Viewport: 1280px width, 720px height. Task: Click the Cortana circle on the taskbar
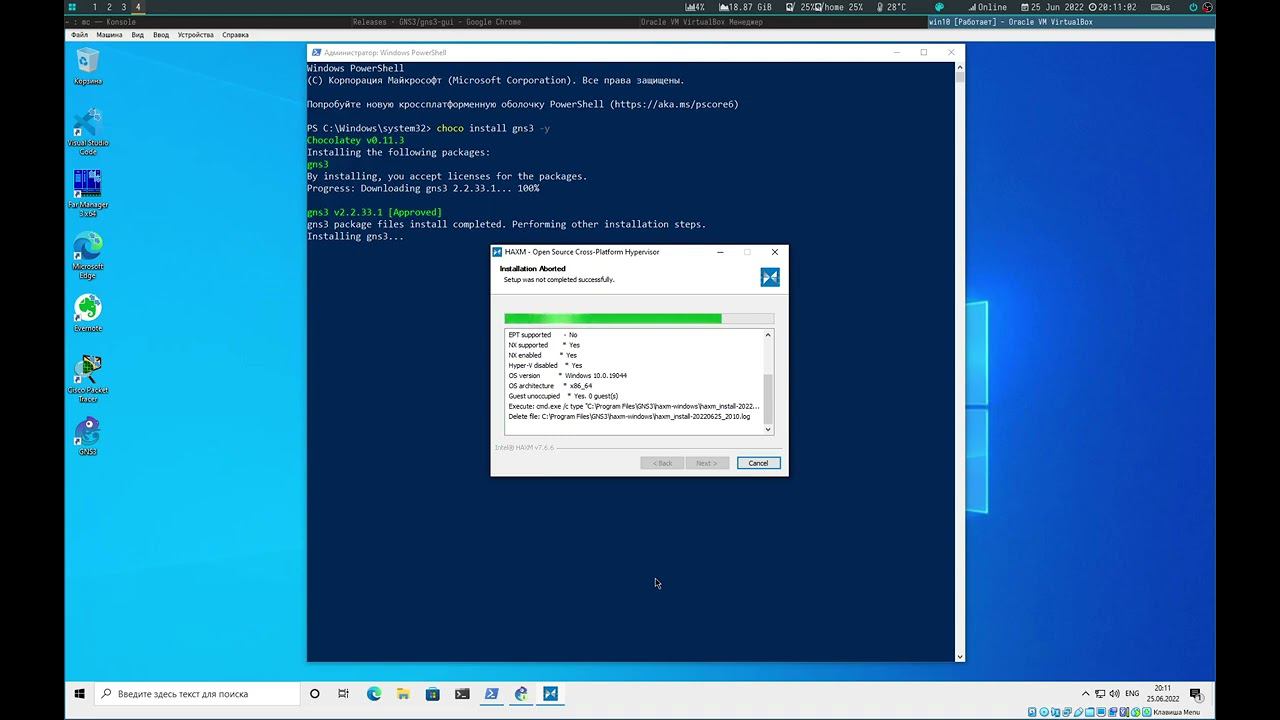point(315,694)
